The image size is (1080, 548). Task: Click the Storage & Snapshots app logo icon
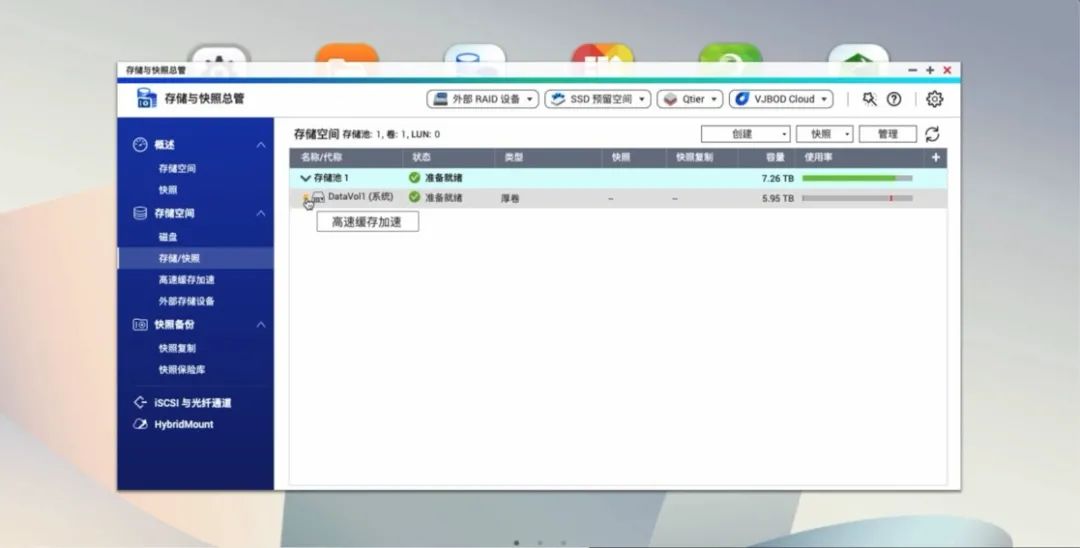(x=147, y=98)
